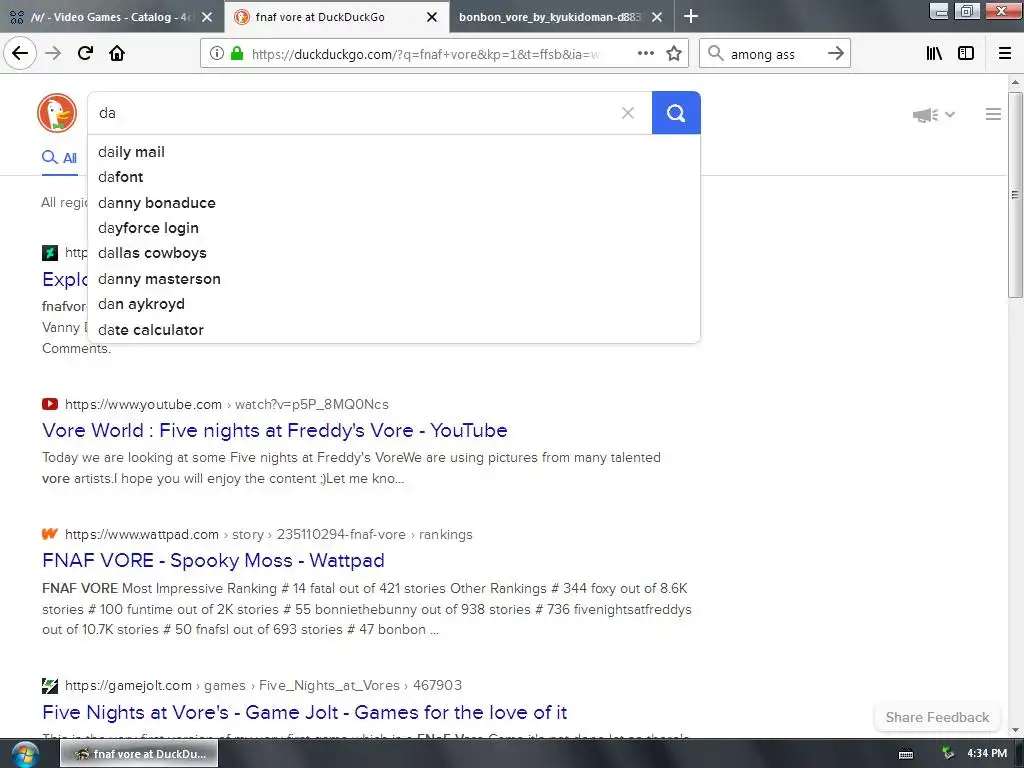The height and width of the screenshot is (768, 1024).
Task: Bookmark this page with the star icon
Action: coord(674,54)
